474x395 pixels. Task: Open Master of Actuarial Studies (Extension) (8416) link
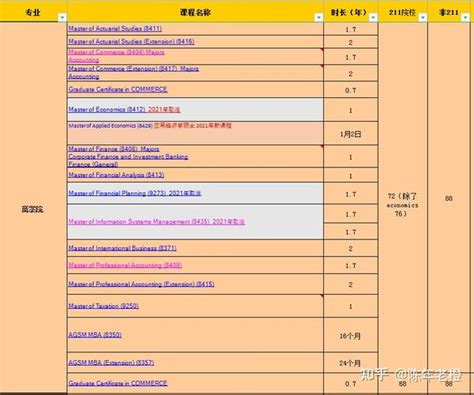click(131, 42)
